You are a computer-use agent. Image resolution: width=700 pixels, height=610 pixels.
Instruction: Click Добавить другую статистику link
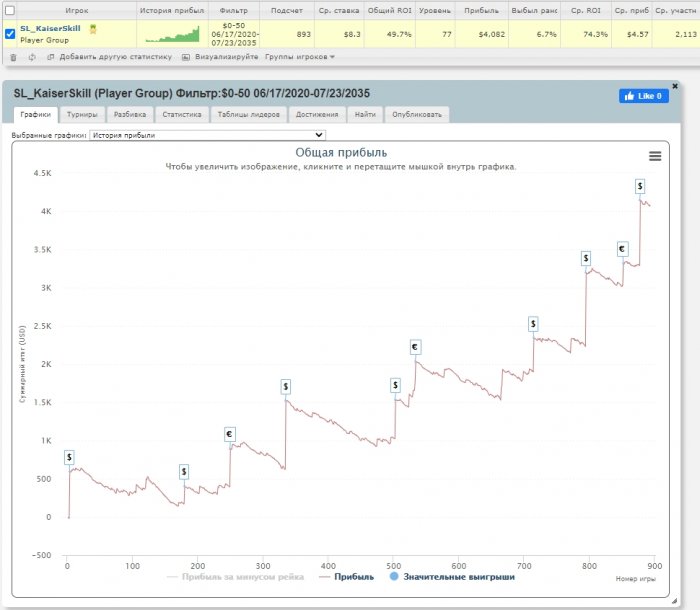(x=110, y=57)
